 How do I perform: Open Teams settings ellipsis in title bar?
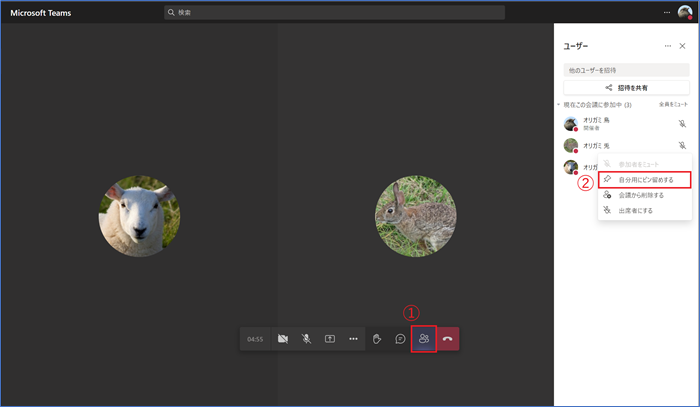pyautogui.click(x=667, y=12)
